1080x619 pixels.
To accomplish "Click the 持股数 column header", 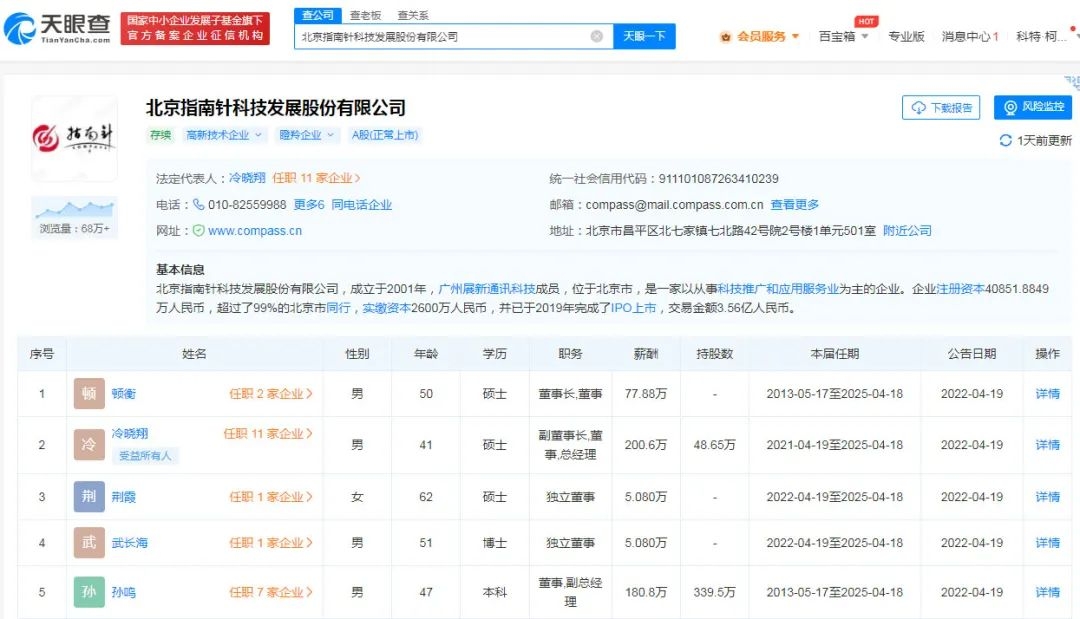I will point(714,354).
